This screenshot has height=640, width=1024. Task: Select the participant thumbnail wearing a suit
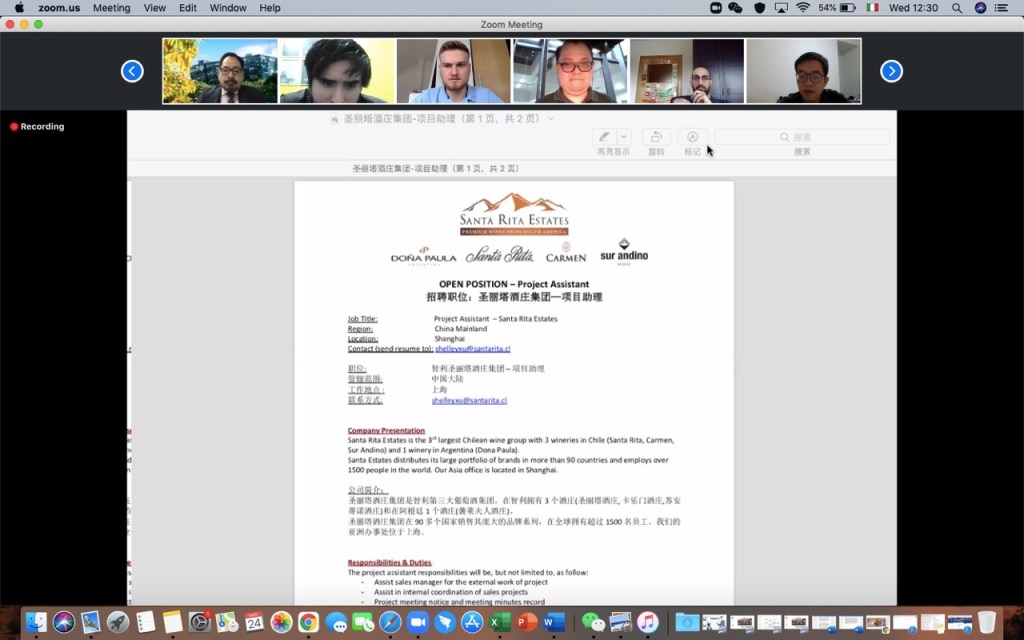tap(220, 71)
